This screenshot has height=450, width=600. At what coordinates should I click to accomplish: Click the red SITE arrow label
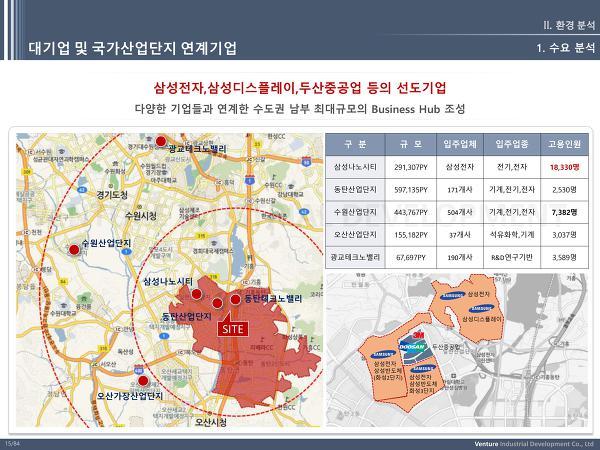coord(233,326)
